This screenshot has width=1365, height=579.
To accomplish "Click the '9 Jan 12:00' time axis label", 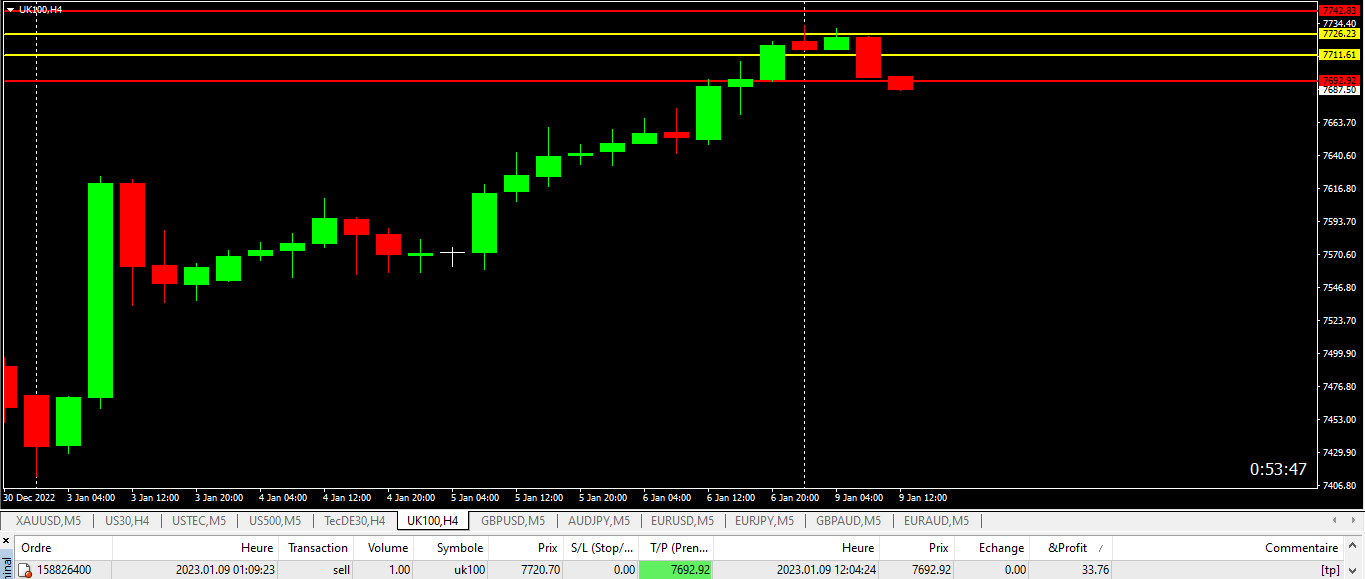I will 922,497.
